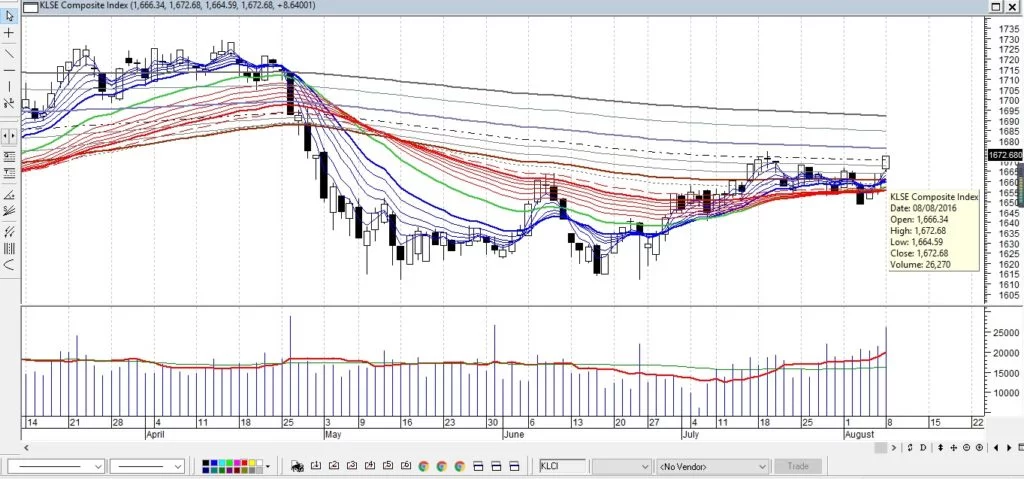Click the vertical up-down arrows icon

pos(940,448)
